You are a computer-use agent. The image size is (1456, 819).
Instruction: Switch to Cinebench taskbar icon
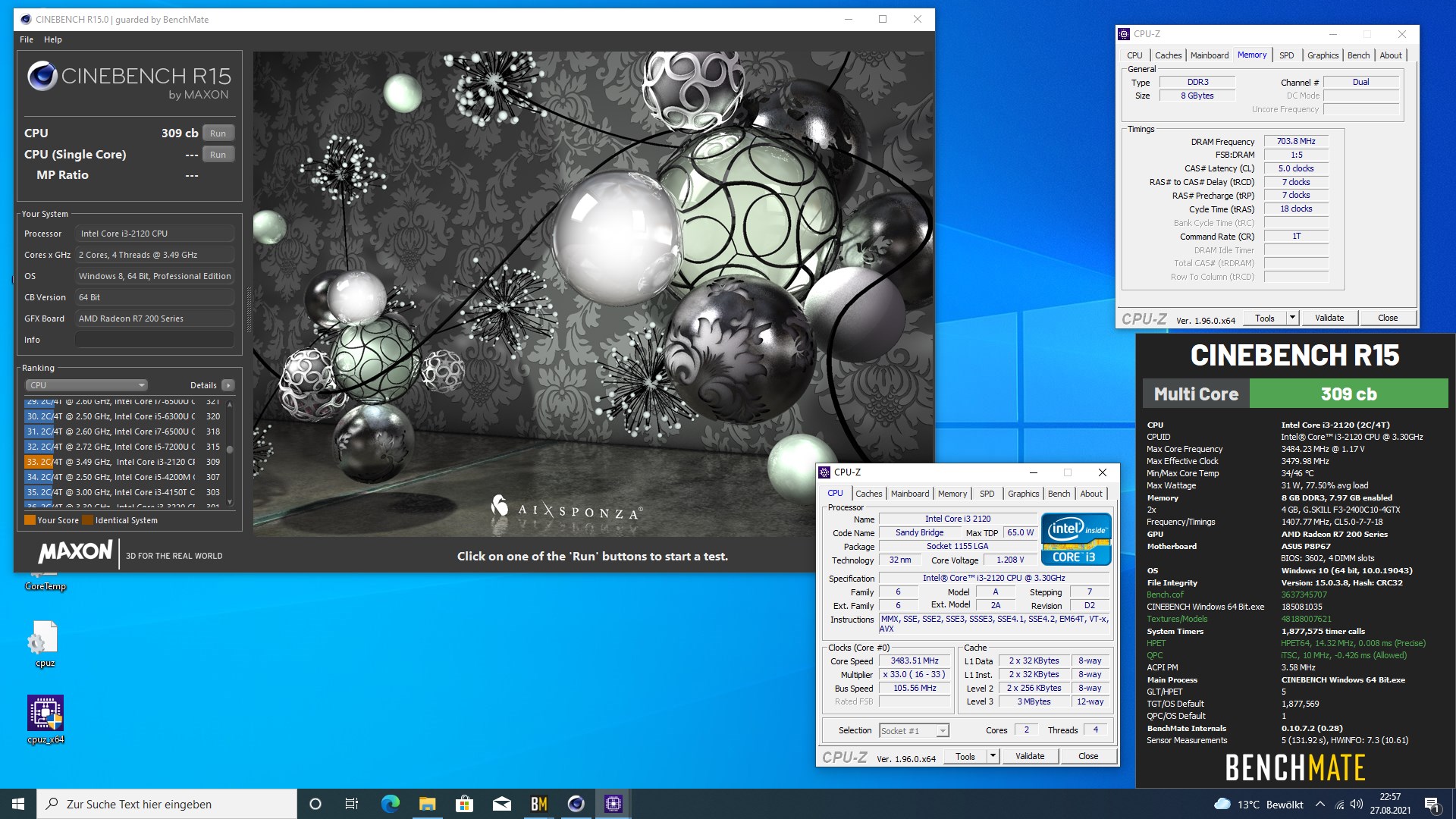point(576,804)
